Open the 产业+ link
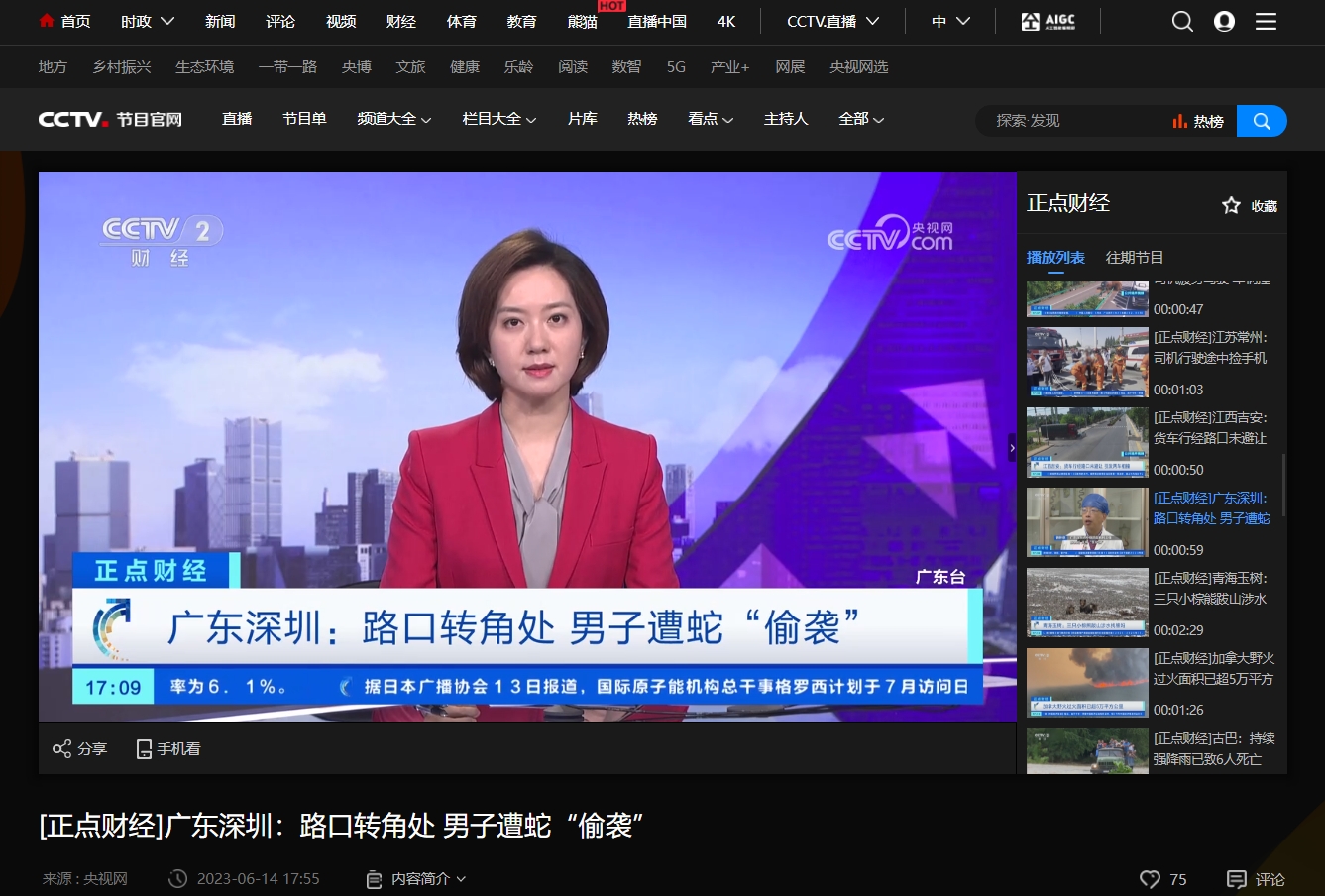 click(x=730, y=66)
